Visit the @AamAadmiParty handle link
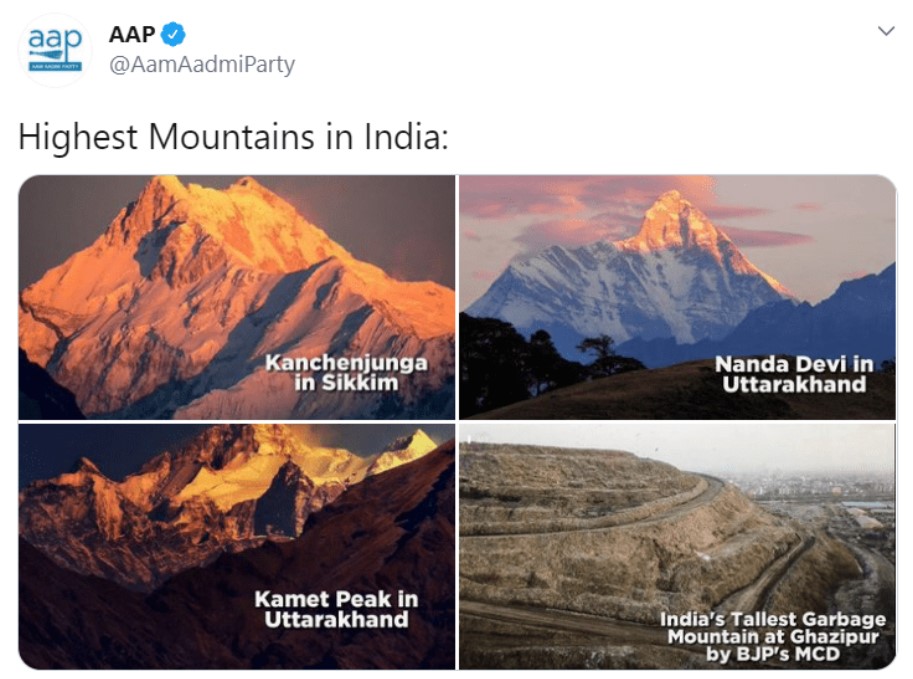The width and height of the screenshot is (913, 679). (201, 65)
